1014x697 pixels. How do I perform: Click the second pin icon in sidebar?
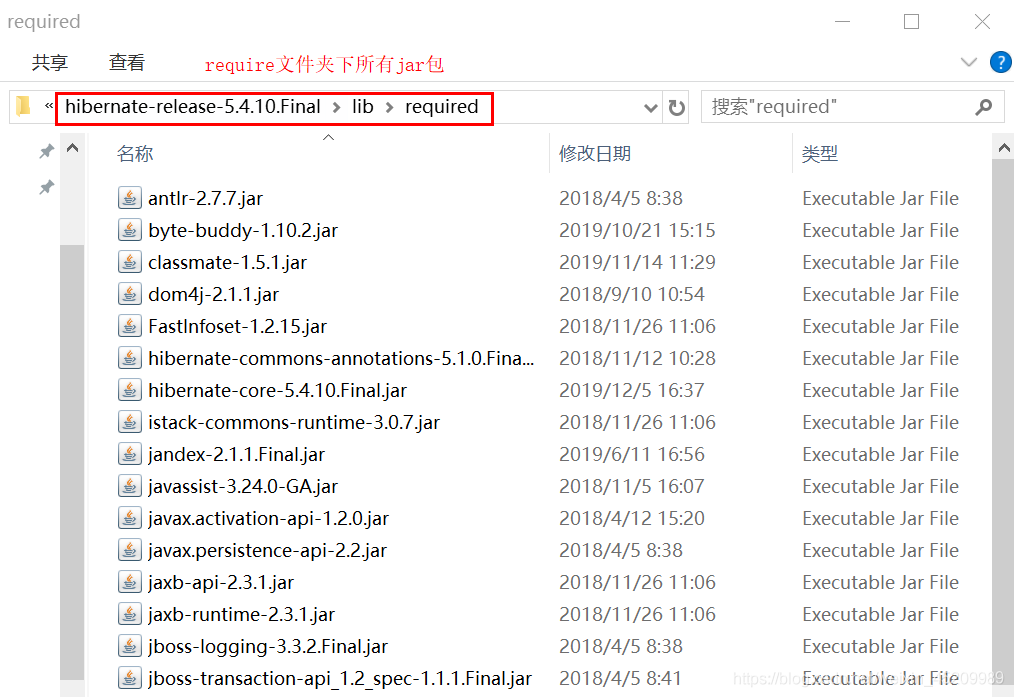[x=46, y=188]
